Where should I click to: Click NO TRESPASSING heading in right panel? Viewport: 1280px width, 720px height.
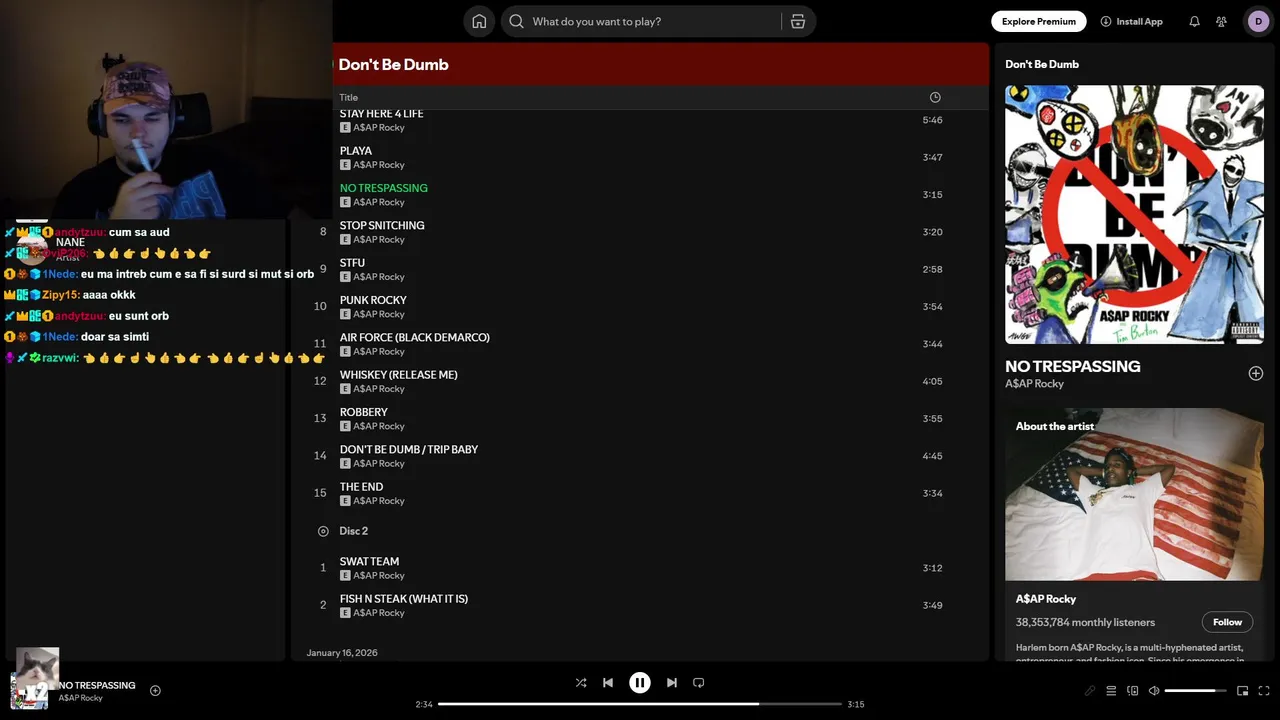pyautogui.click(x=1073, y=366)
